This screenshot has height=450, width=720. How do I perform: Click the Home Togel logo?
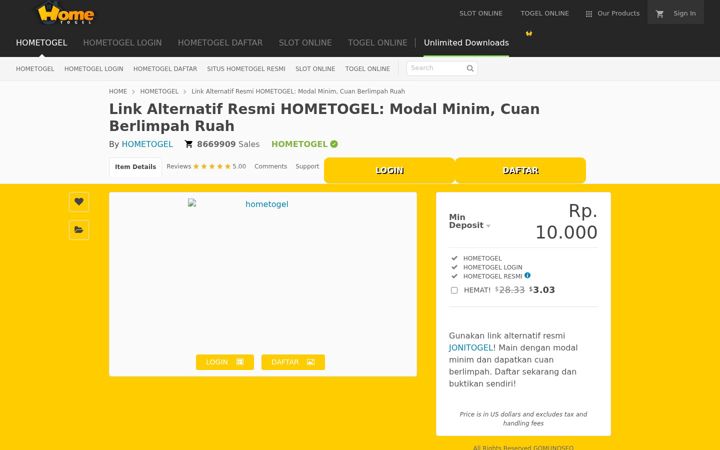(66, 13)
